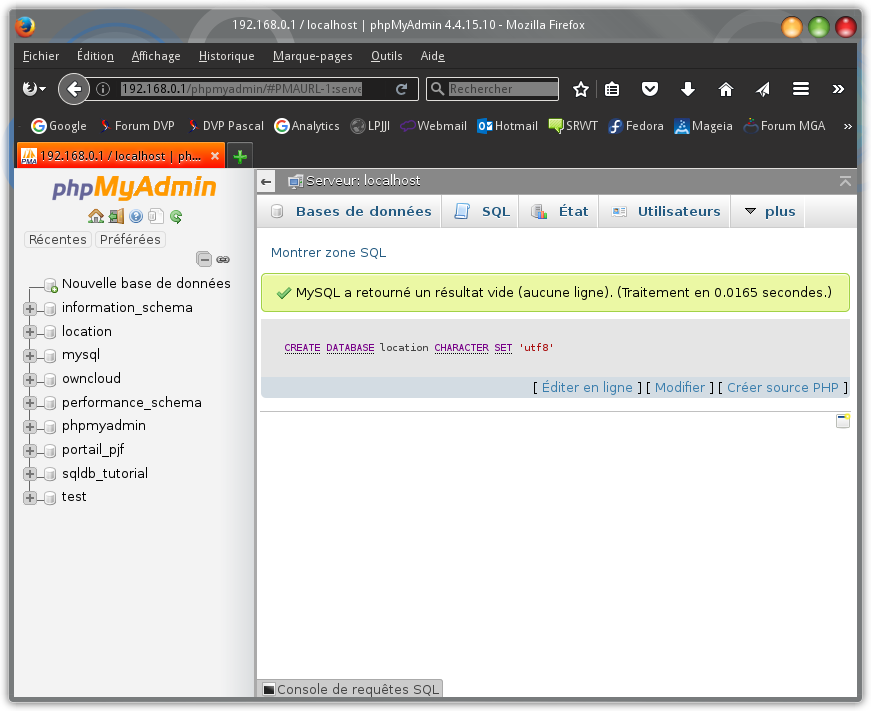Expand the sqldb_tutorial database node
871x711 pixels.
click(x=30, y=474)
